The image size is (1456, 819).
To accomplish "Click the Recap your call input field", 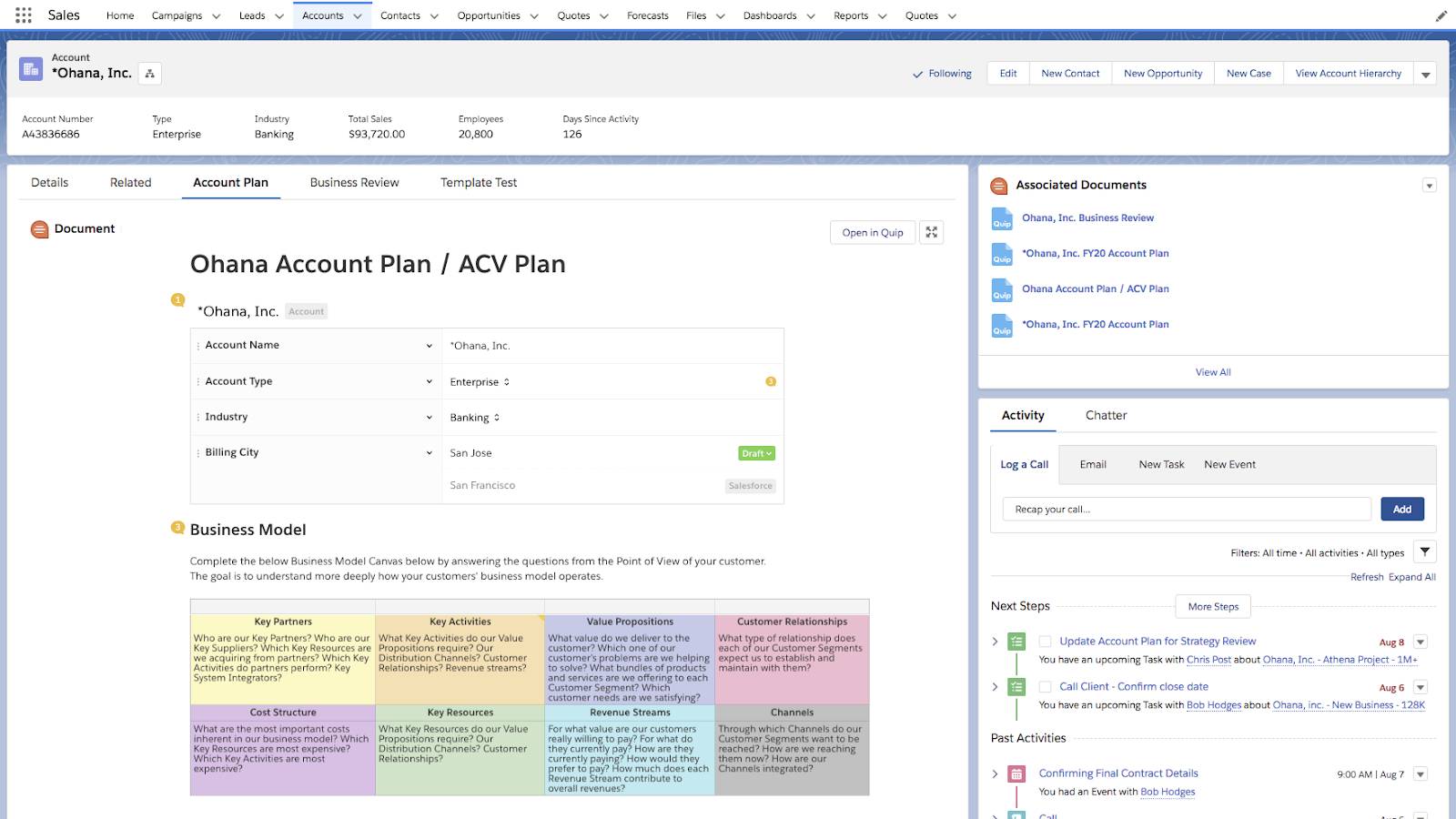I will (x=1187, y=510).
